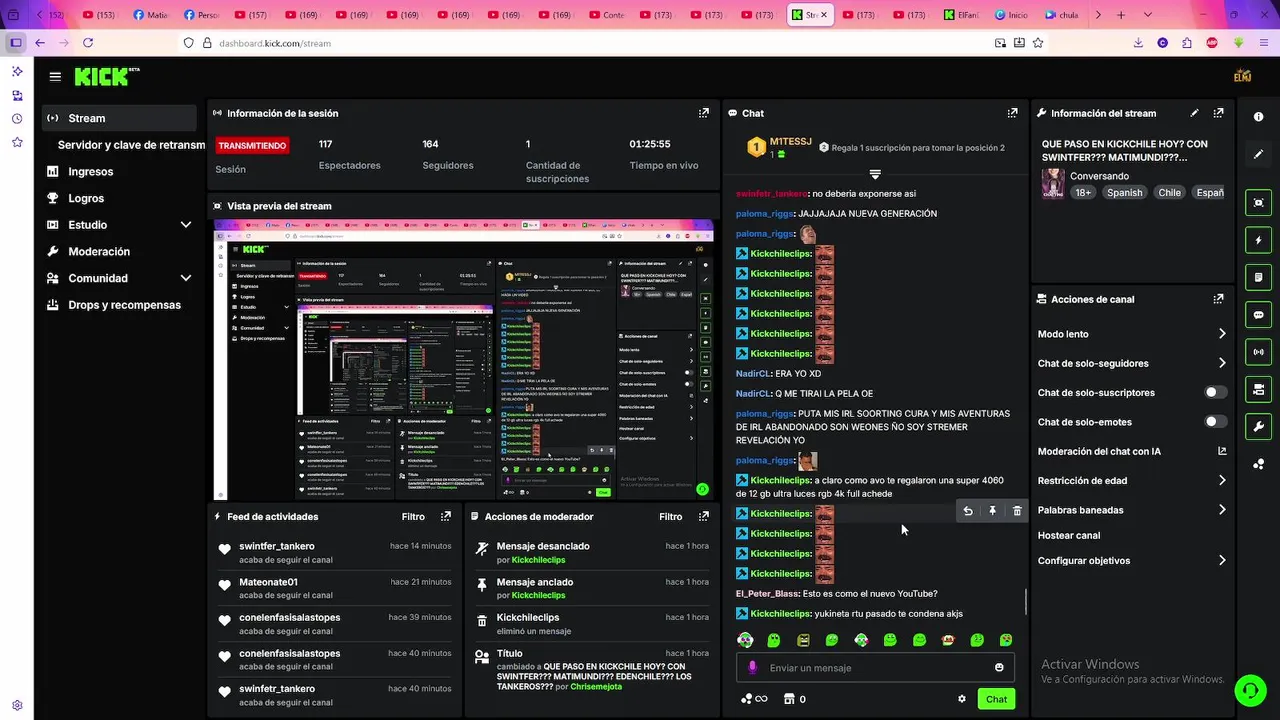Click the pencil icon in the right rail
Viewport: 1280px width, 720px height.
(x=1259, y=154)
